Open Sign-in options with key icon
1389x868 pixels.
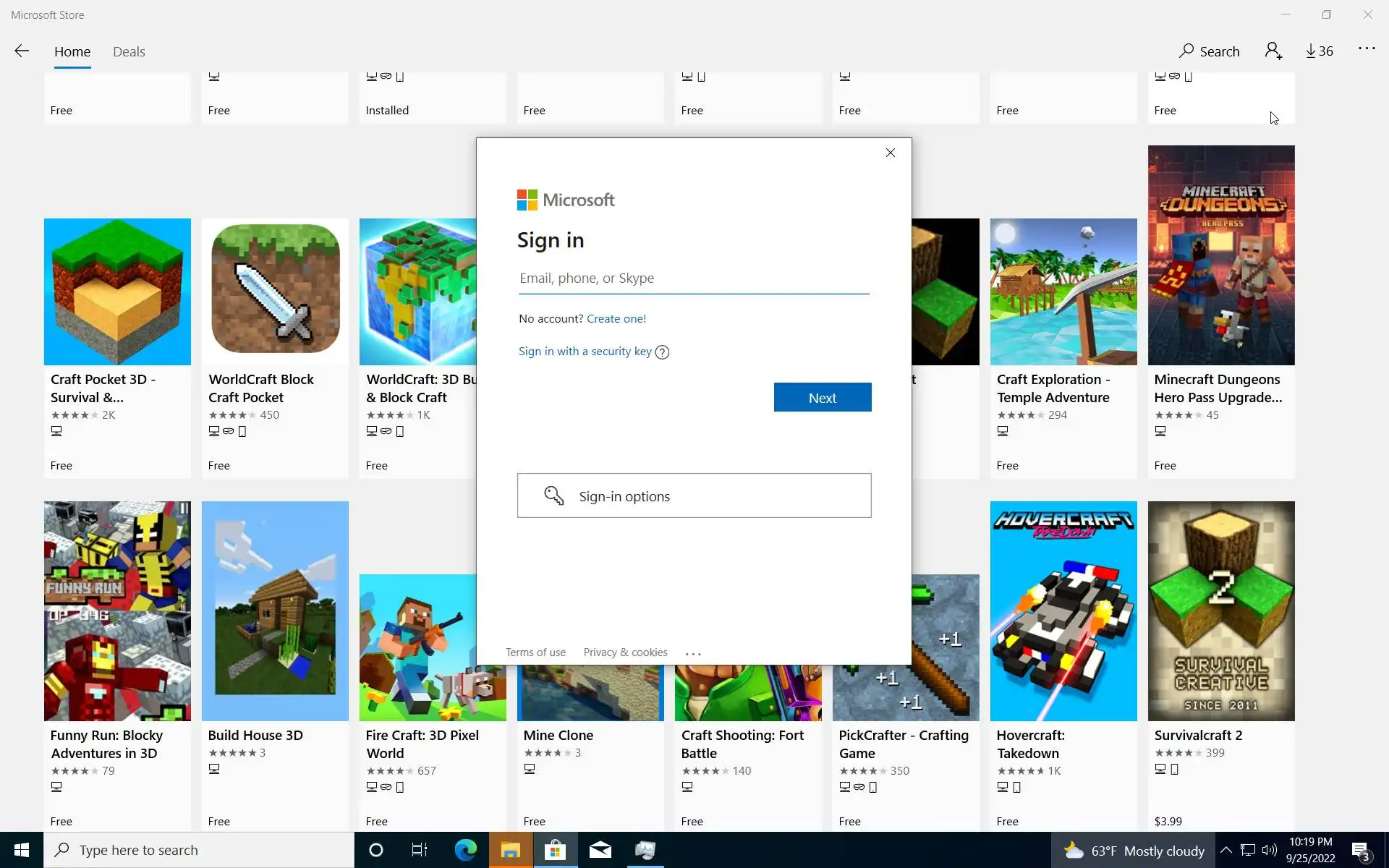click(694, 496)
